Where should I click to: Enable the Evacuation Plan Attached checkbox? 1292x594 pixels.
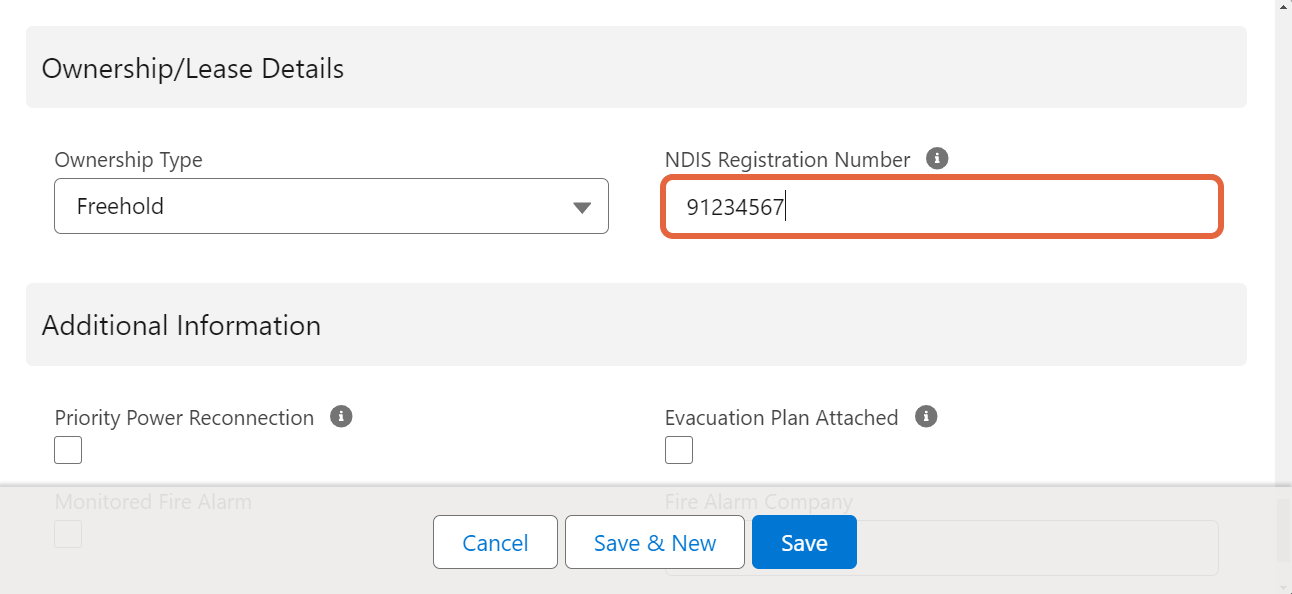[x=679, y=450]
